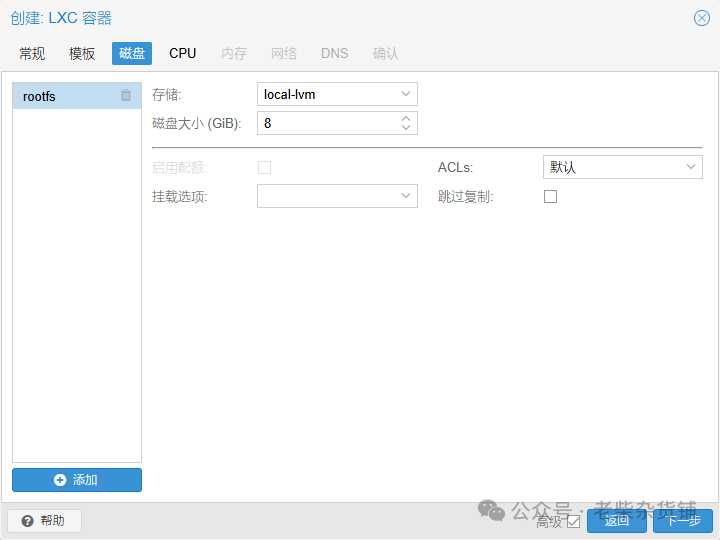Decrease disk size with down arrow
Image resolution: width=720 pixels, height=540 pixels.
pyautogui.click(x=405, y=127)
